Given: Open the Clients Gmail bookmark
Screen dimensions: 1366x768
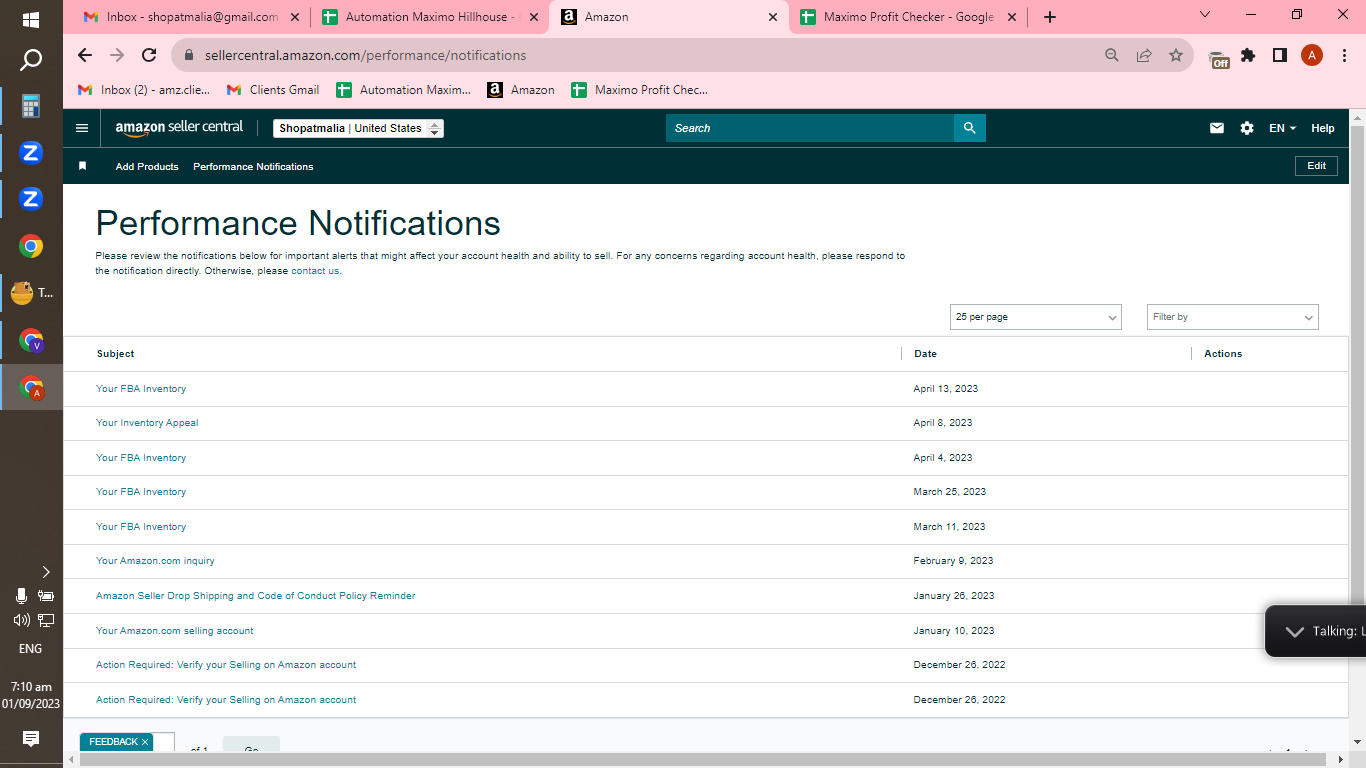Looking at the screenshot, I should [x=273, y=90].
